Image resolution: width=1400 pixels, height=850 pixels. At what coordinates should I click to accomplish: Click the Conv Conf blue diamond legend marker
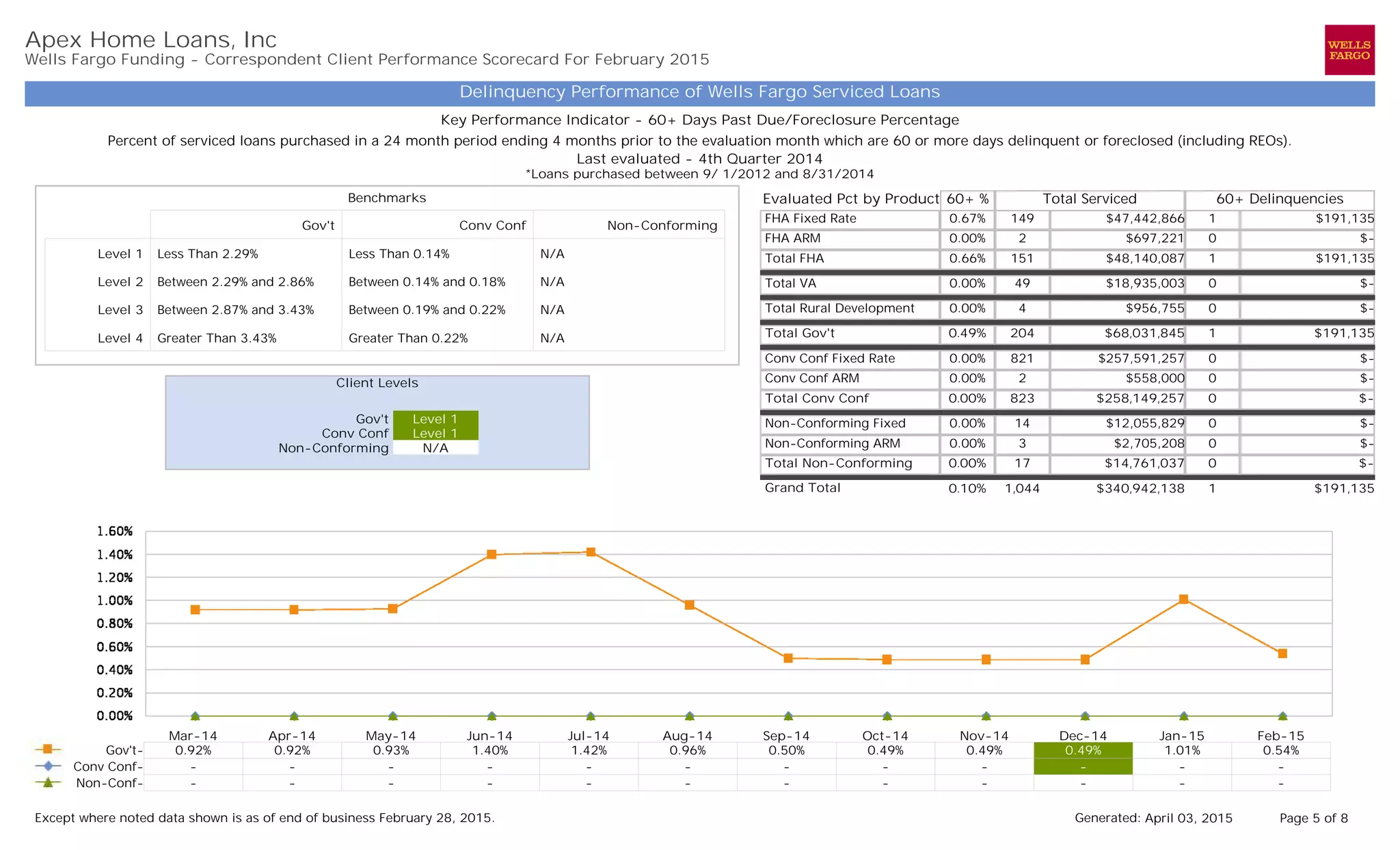[x=48, y=766]
